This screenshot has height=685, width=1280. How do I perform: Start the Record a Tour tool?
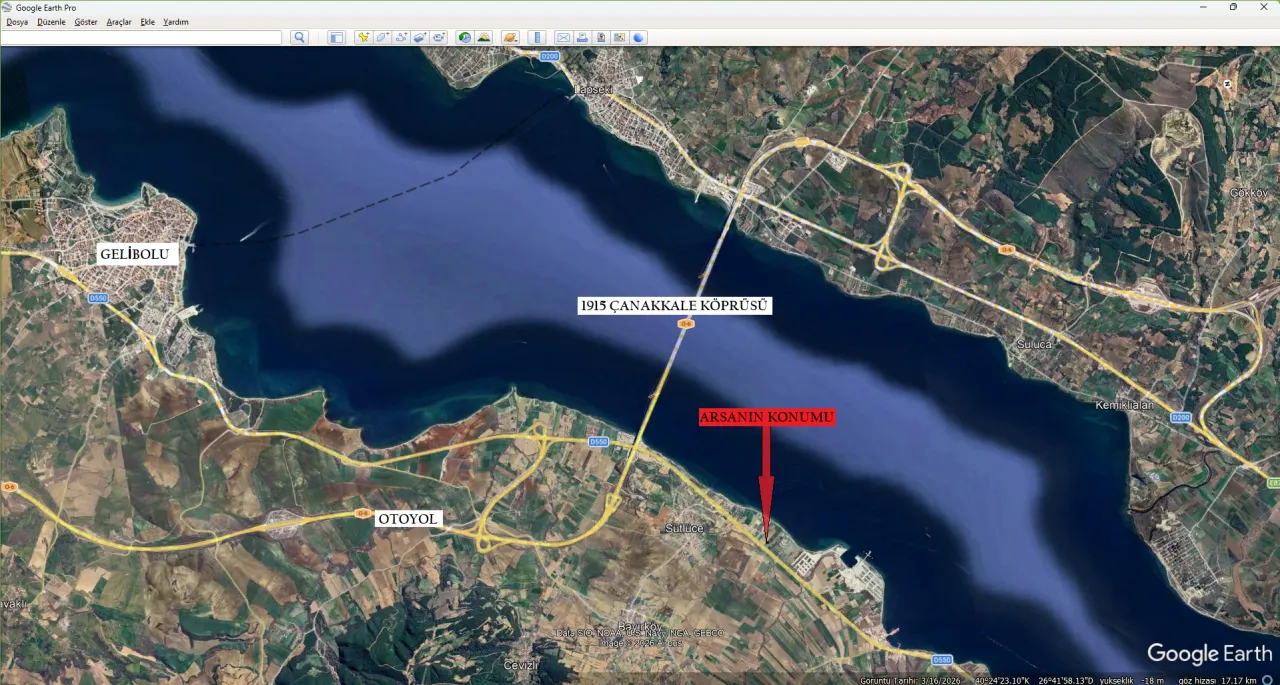[x=439, y=37]
